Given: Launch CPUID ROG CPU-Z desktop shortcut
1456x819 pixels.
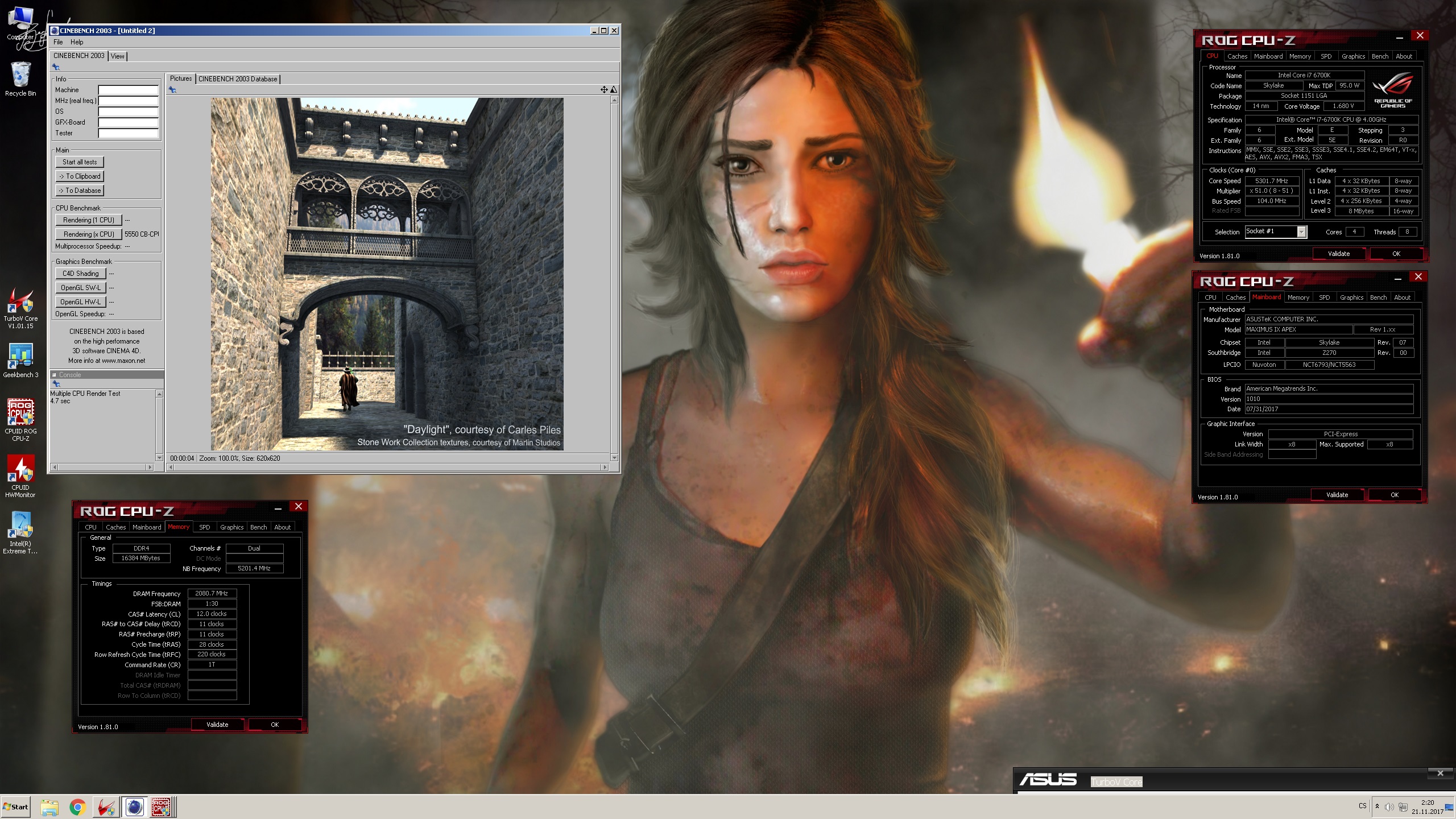Looking at the screenshot, I should click(20, 420).
